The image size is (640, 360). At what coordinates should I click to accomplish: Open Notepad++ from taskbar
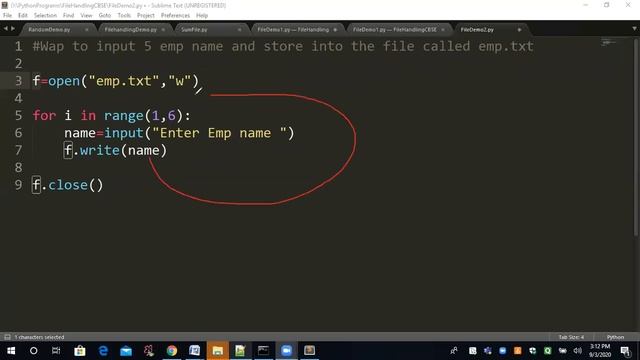click(240, 351)
